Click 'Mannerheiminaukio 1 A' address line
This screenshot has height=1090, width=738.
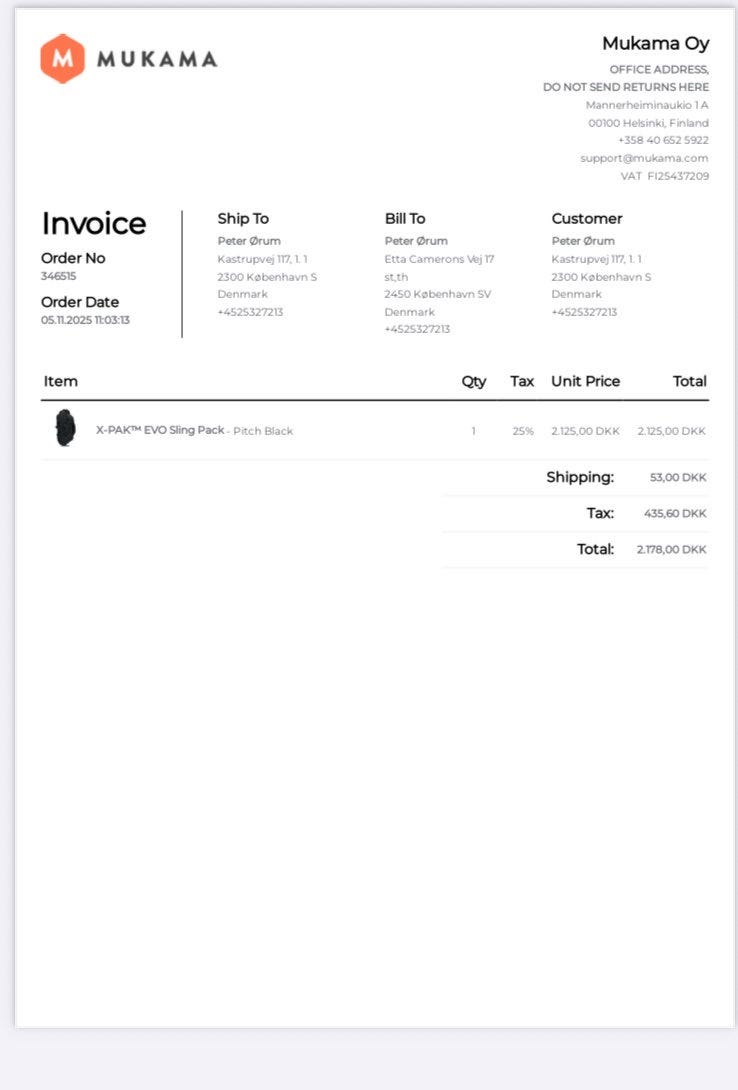(647, 105)
